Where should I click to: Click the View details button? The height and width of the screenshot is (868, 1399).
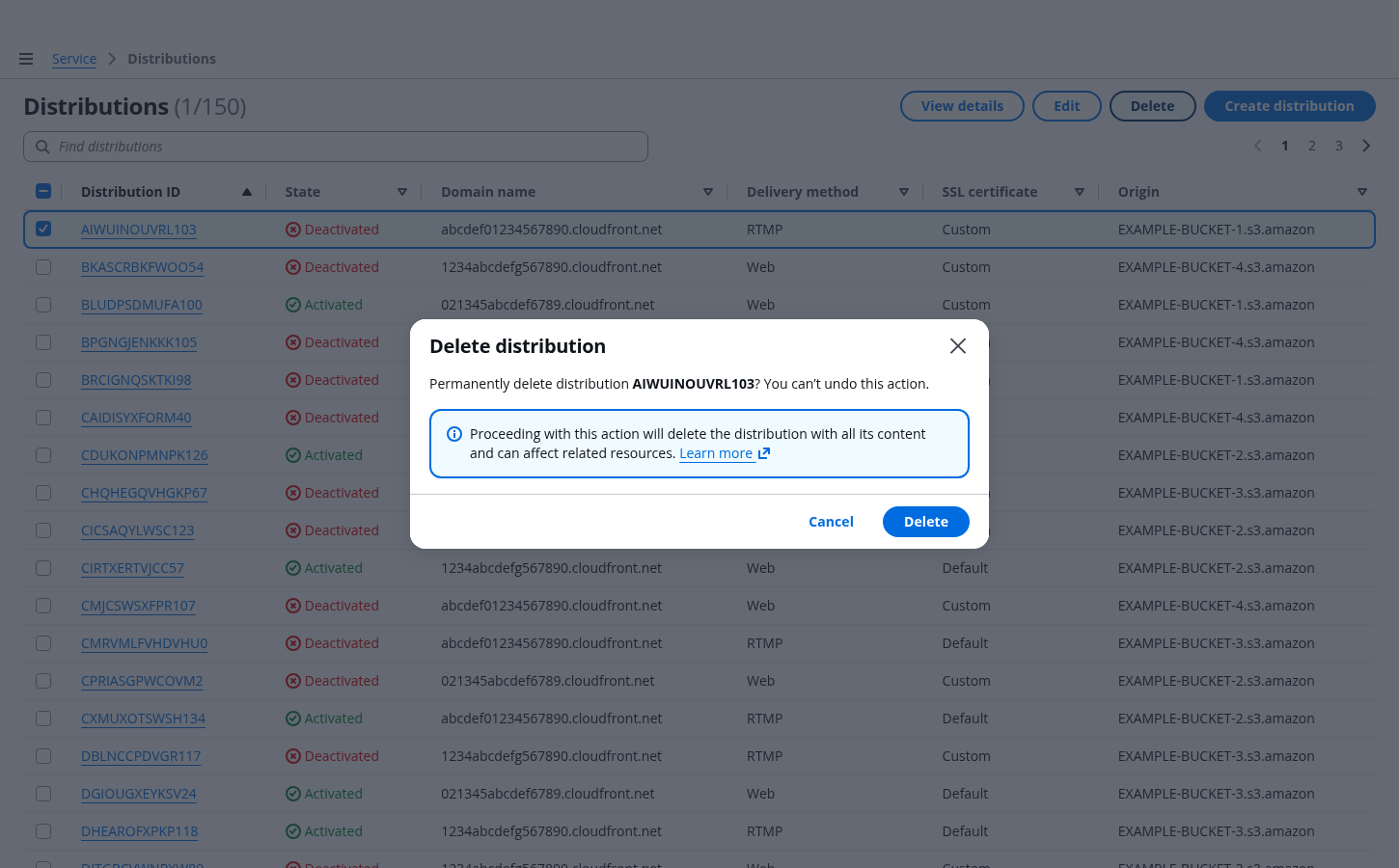coord(962,106)
